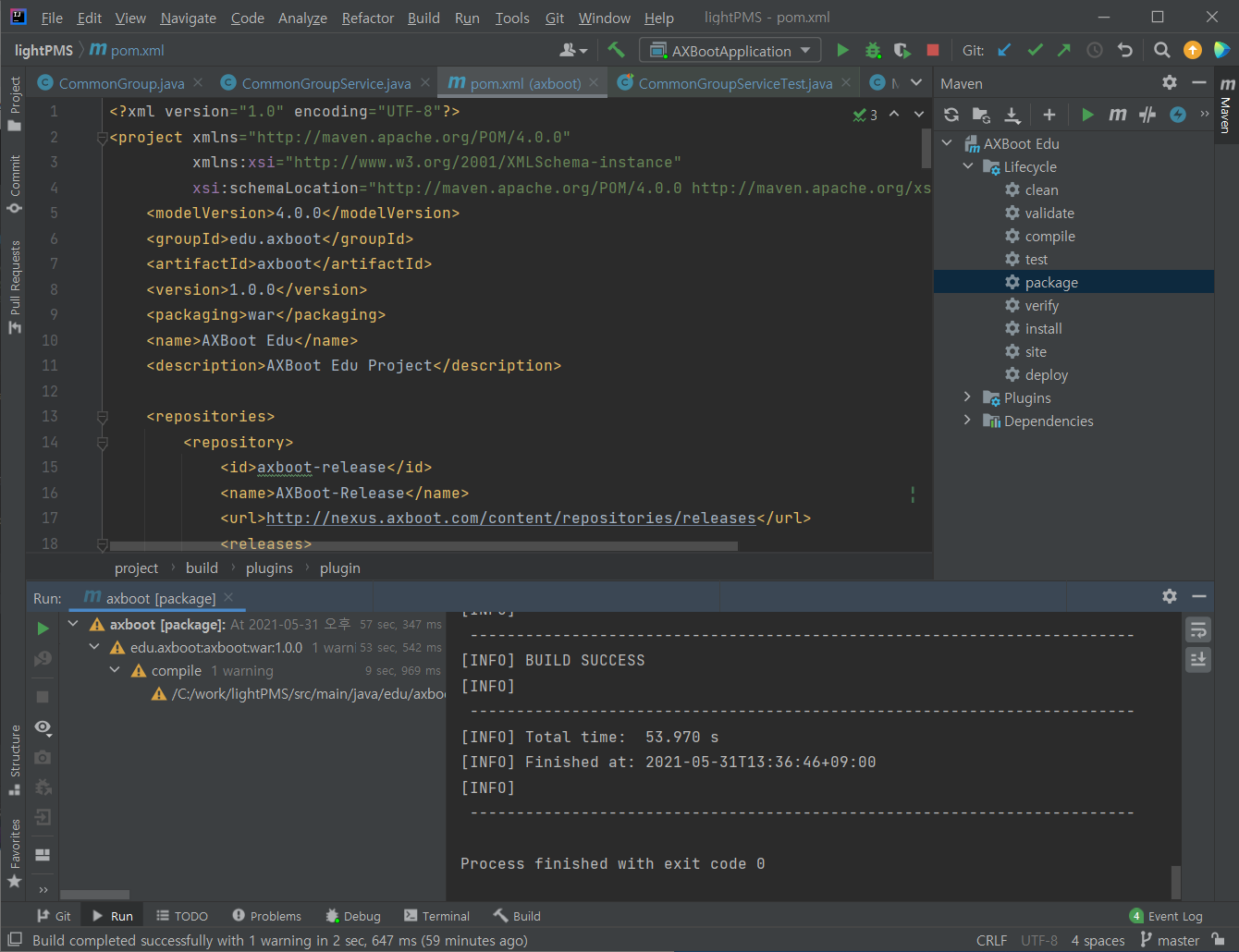Git push green arrow icon
The height and width of the screenshot is (952, 1239).
(1064, 50)
